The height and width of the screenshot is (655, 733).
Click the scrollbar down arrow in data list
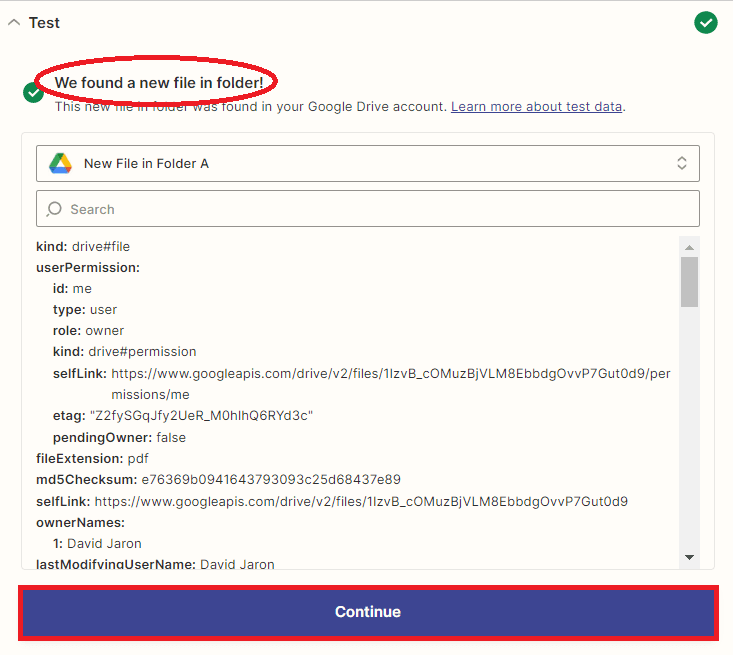[x=689, y=557]
